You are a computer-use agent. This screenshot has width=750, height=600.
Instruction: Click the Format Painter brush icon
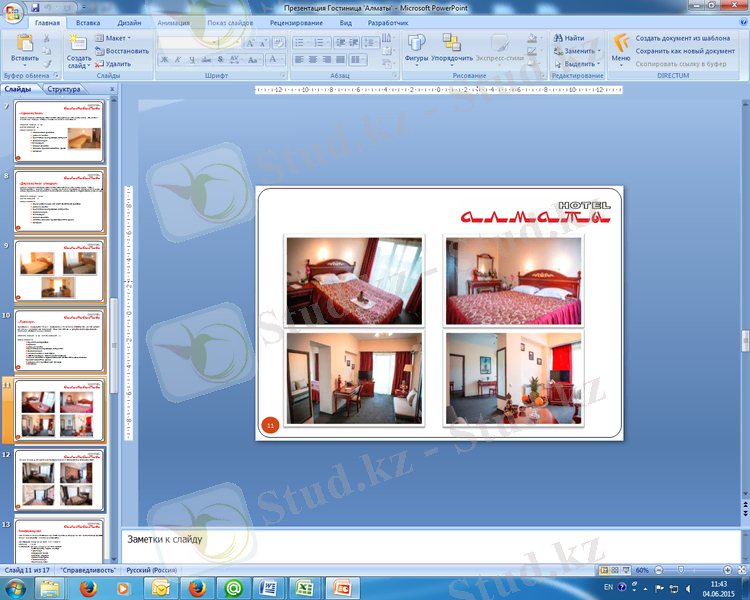coord(47,64)
